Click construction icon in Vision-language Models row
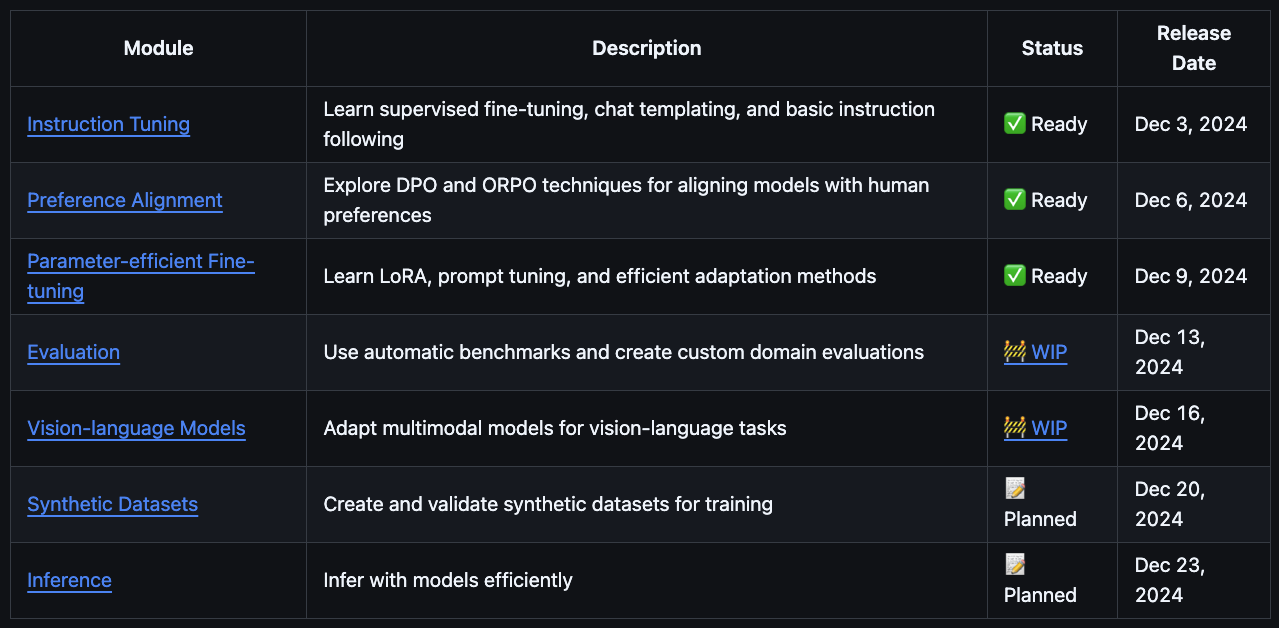1279x628 pixels. coord(1015,428)
